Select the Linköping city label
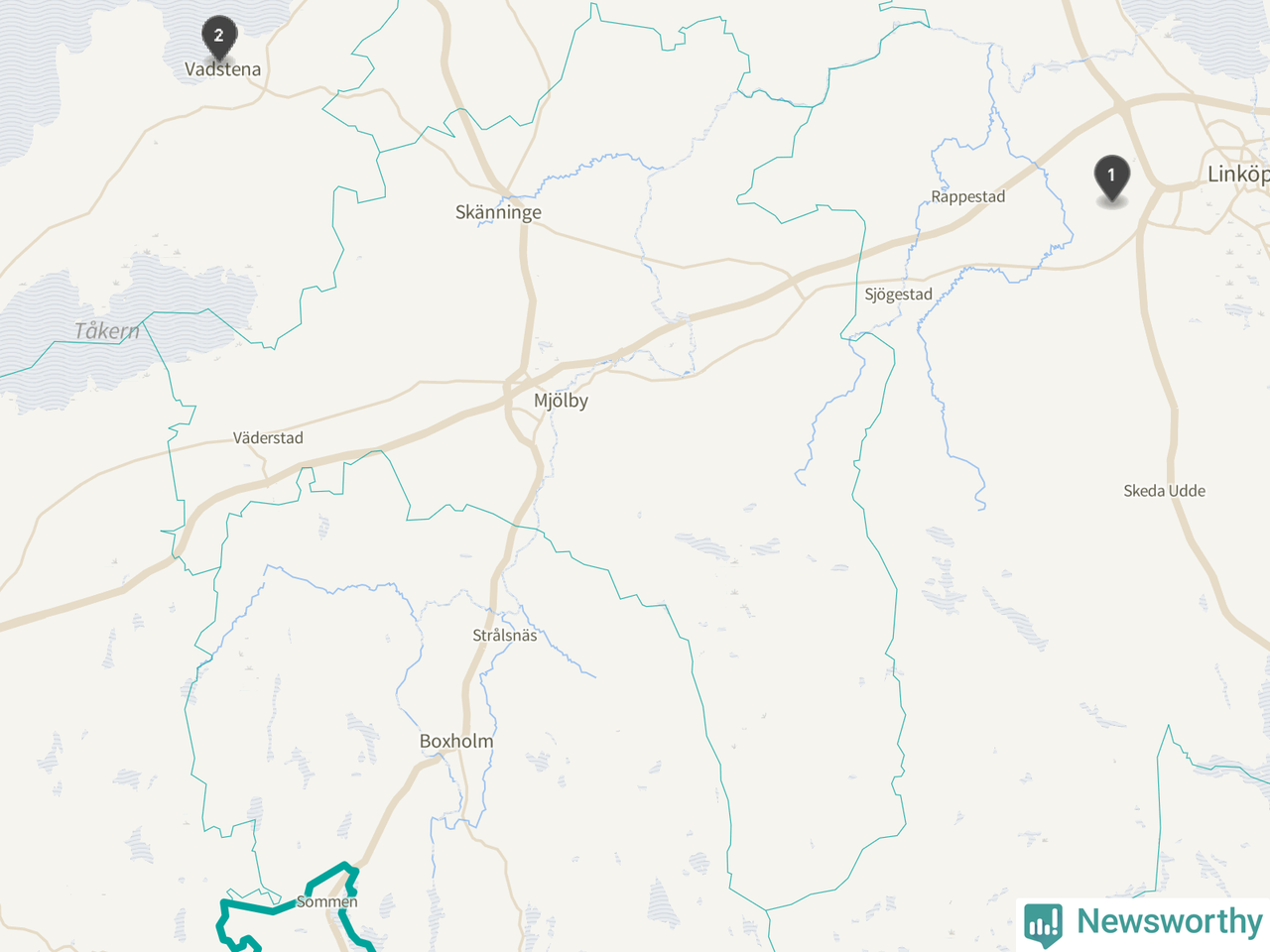This screenshot has width=1270, height=952. tap(1238, 175)
